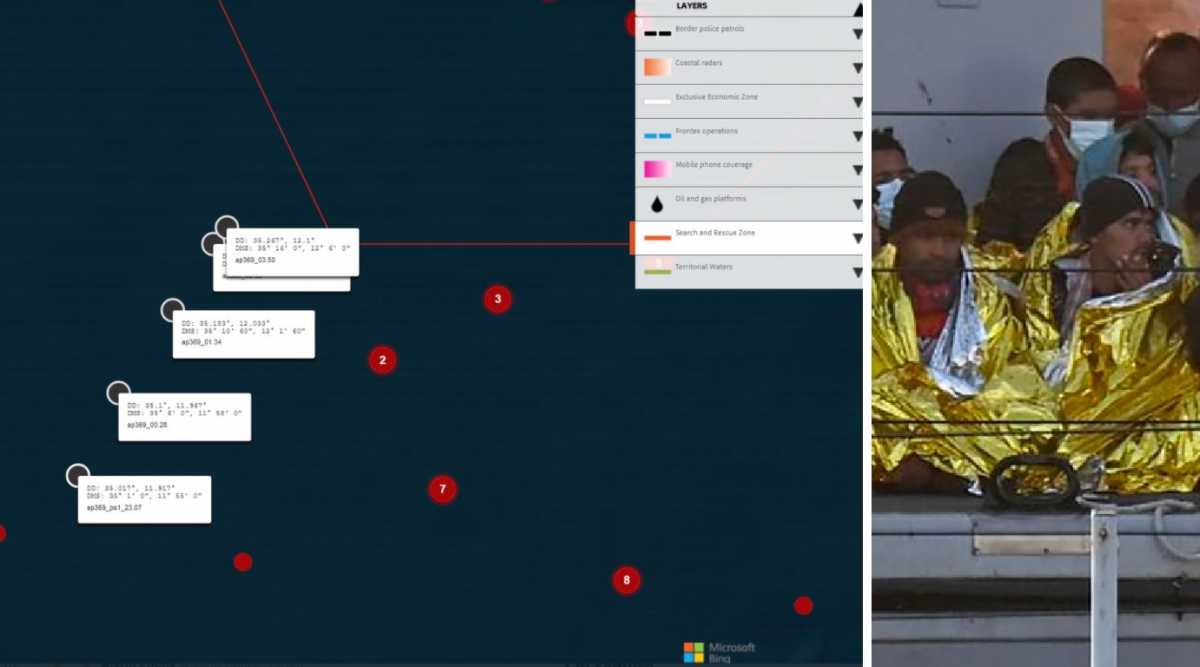This screenshot has width=1200, height=667.
Task: Click the rescued migrants photo
Action: tap(1036, 333)
